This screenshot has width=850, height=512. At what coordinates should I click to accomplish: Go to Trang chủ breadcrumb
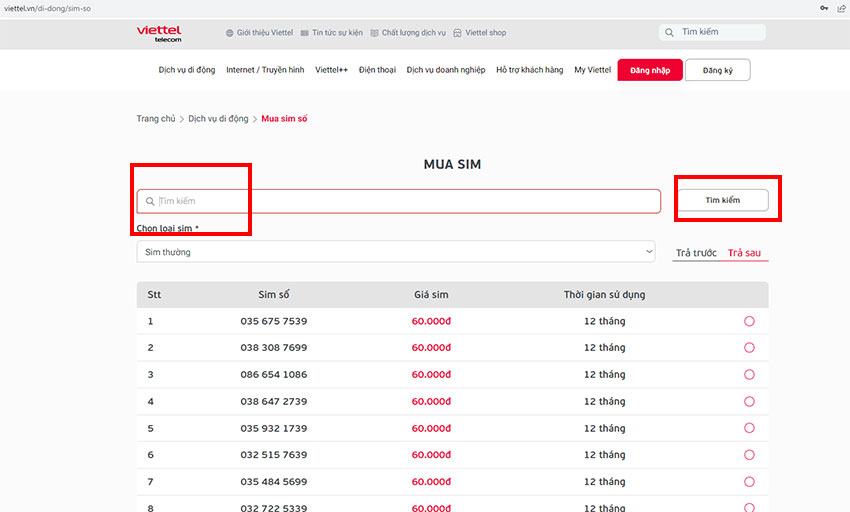pos(156,118)
